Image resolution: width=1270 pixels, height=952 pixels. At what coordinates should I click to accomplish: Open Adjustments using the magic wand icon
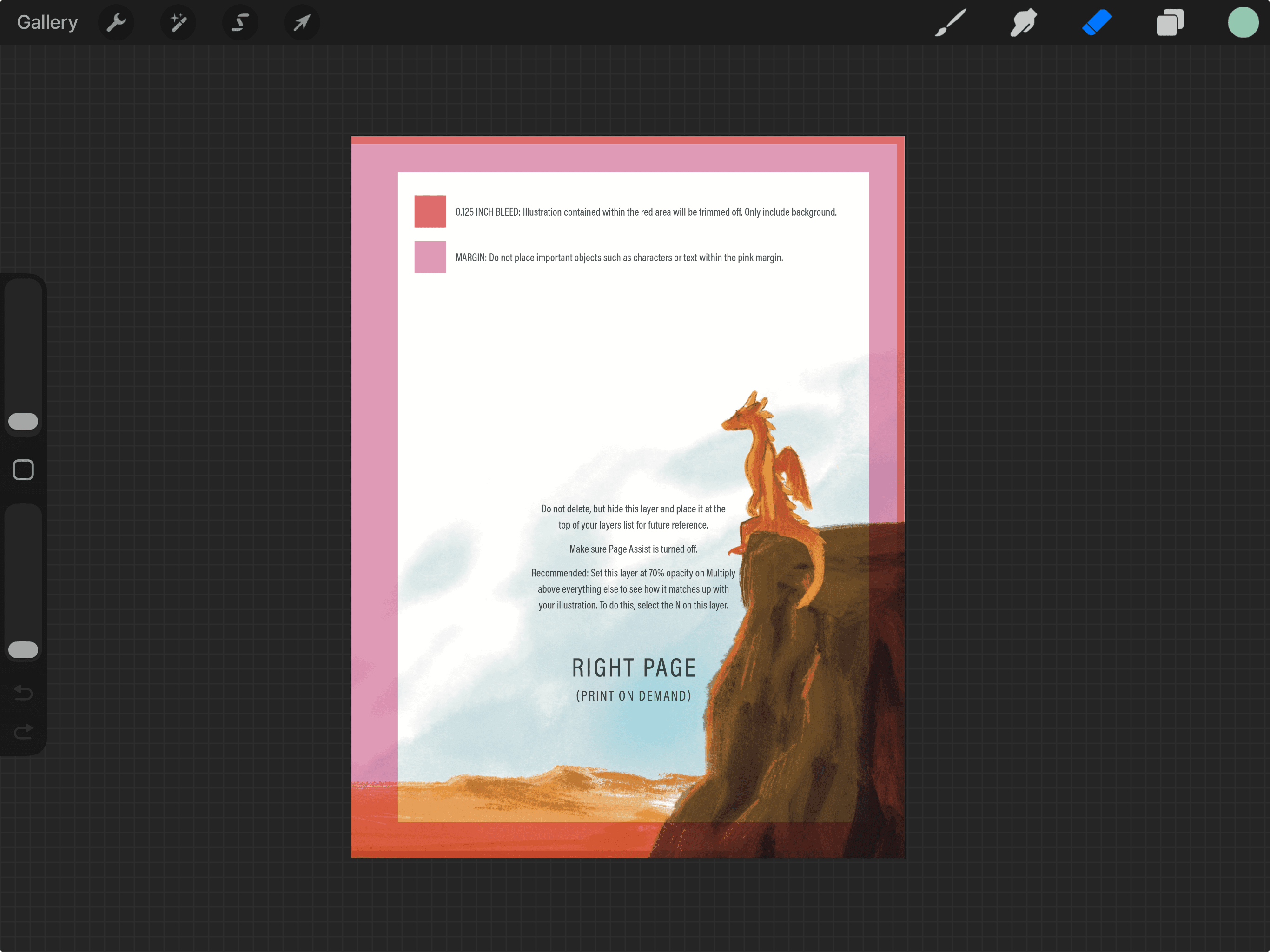point(179,22)
